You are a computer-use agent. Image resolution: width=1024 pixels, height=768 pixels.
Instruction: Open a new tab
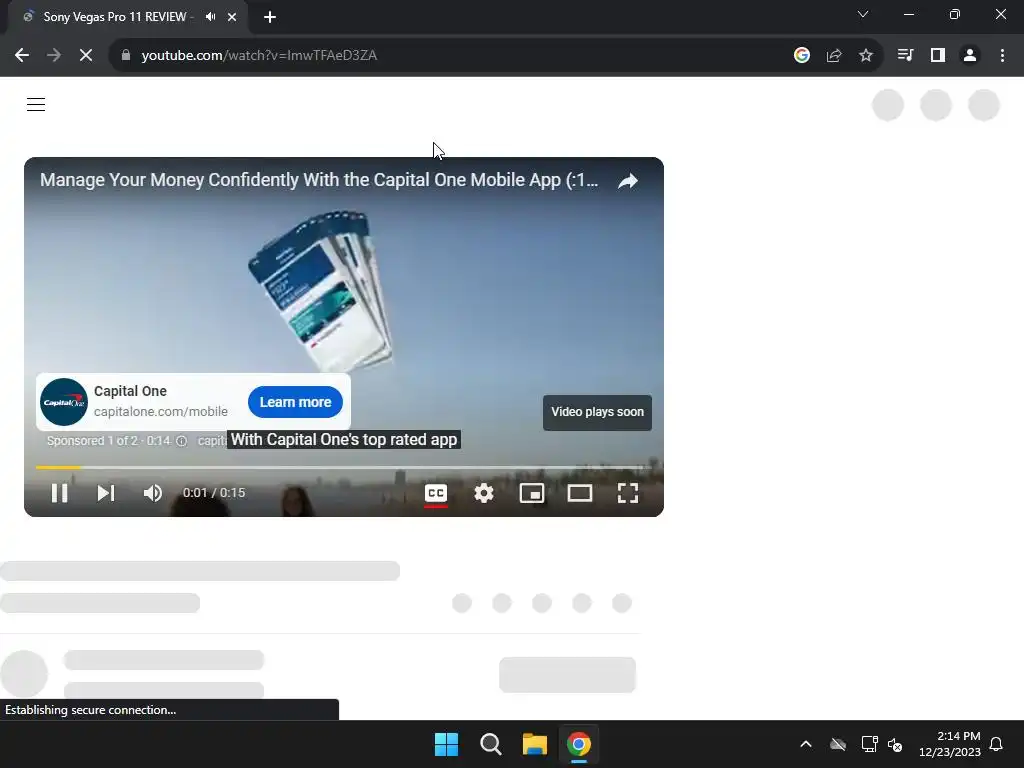270,17
